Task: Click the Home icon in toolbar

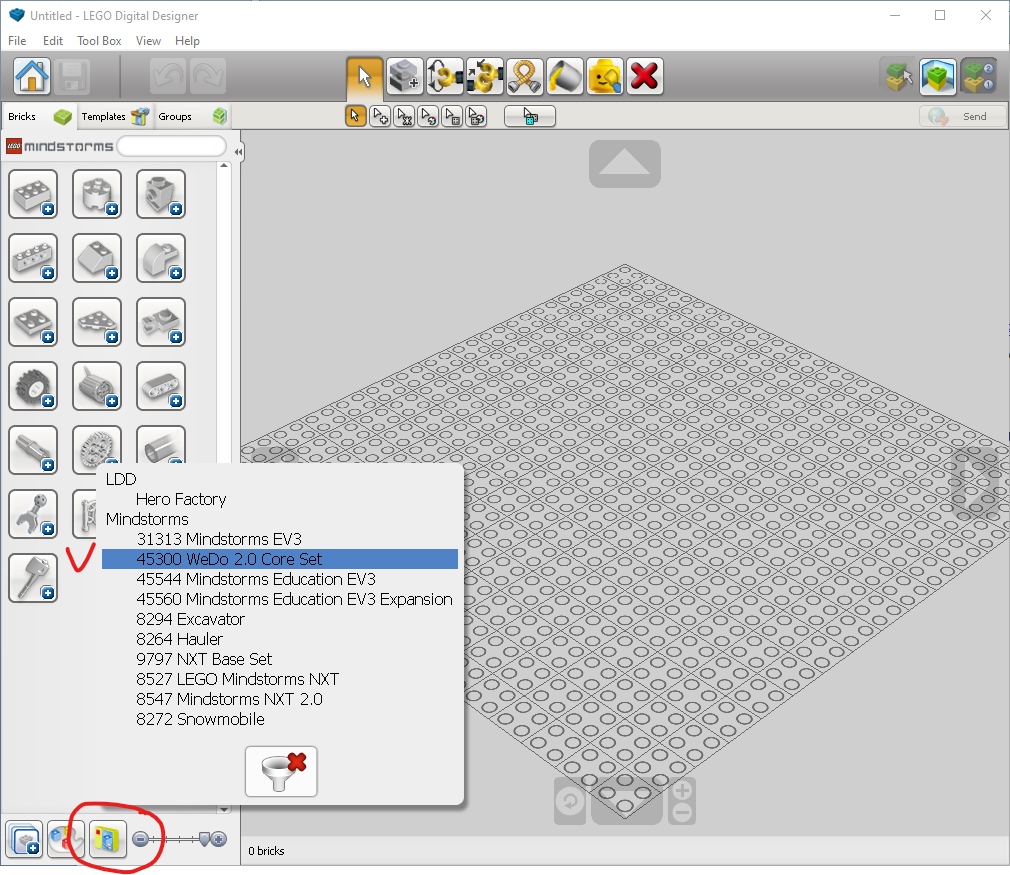Action: click(32, 76)
